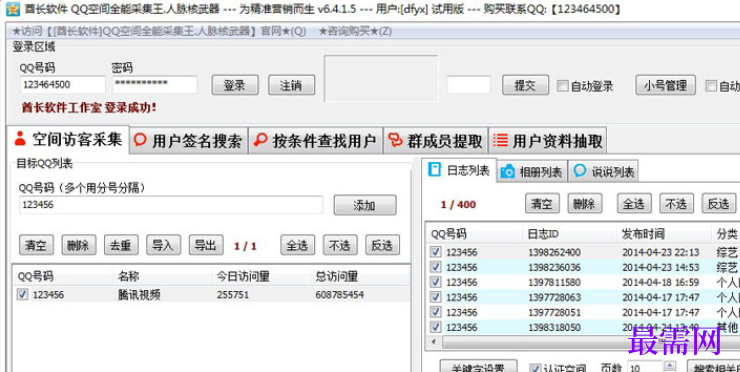This screenshot has width=740, height=372.
Task: Open the 空间访客采集 tab
Action: [67, 139]
